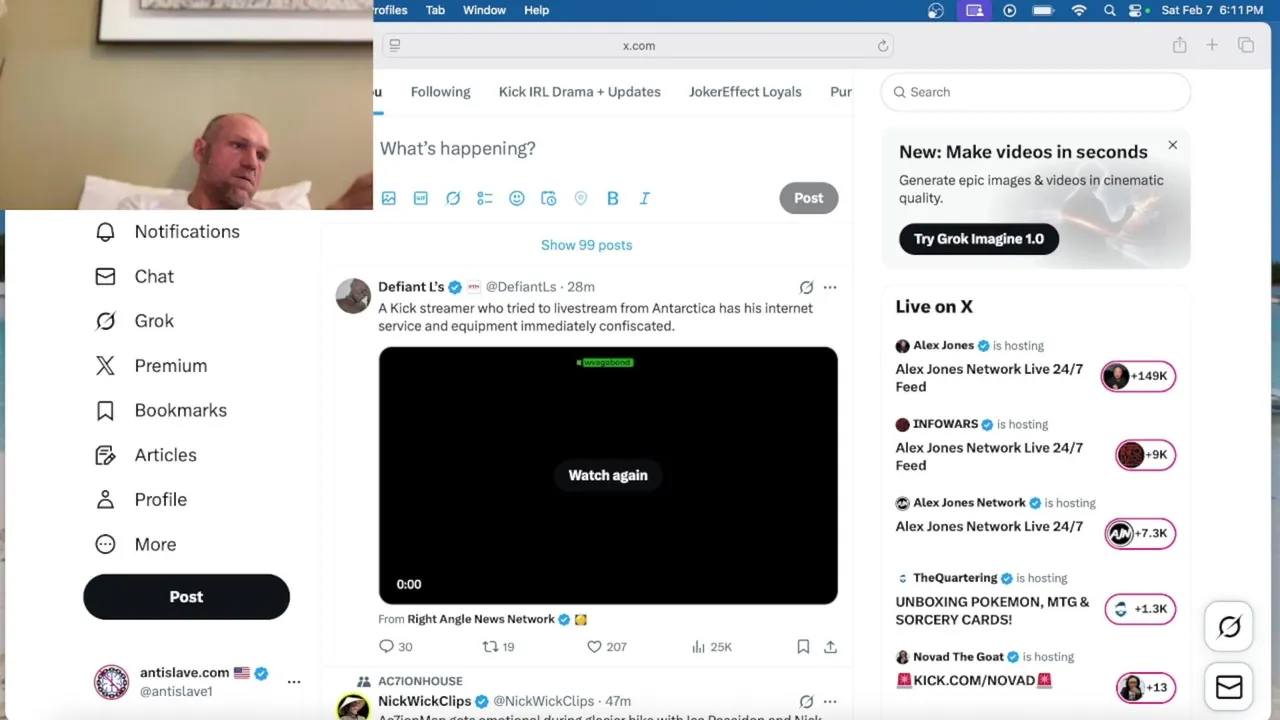Open the Grok icon in sidebar

(x=105, y=321)
